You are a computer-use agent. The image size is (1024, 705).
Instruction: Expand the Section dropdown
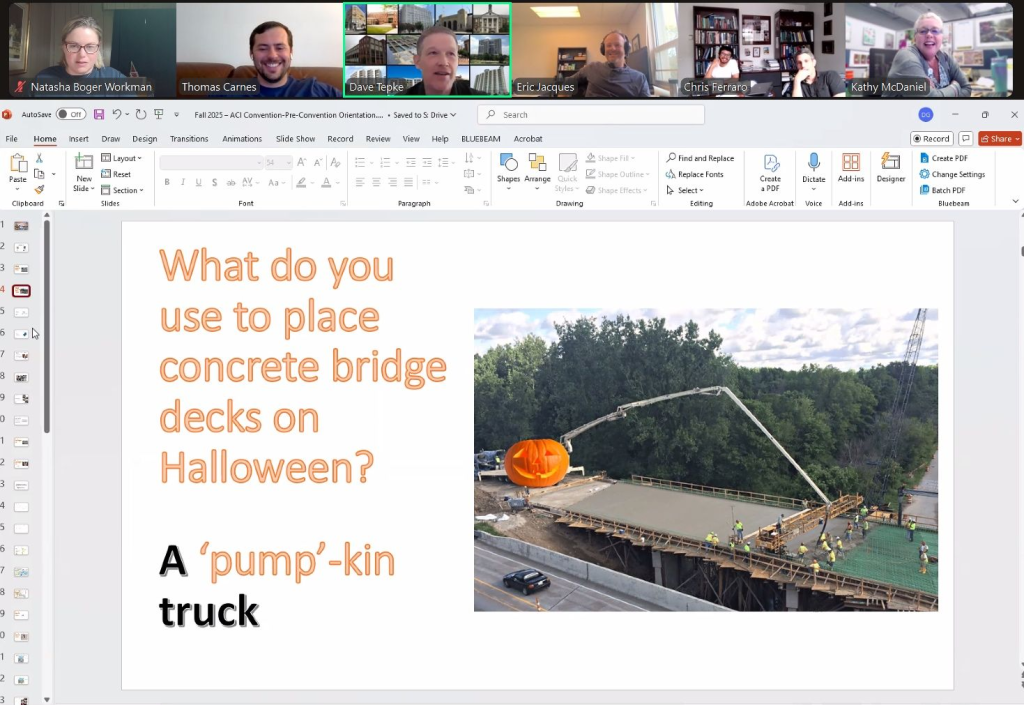[x=124, y=190]
